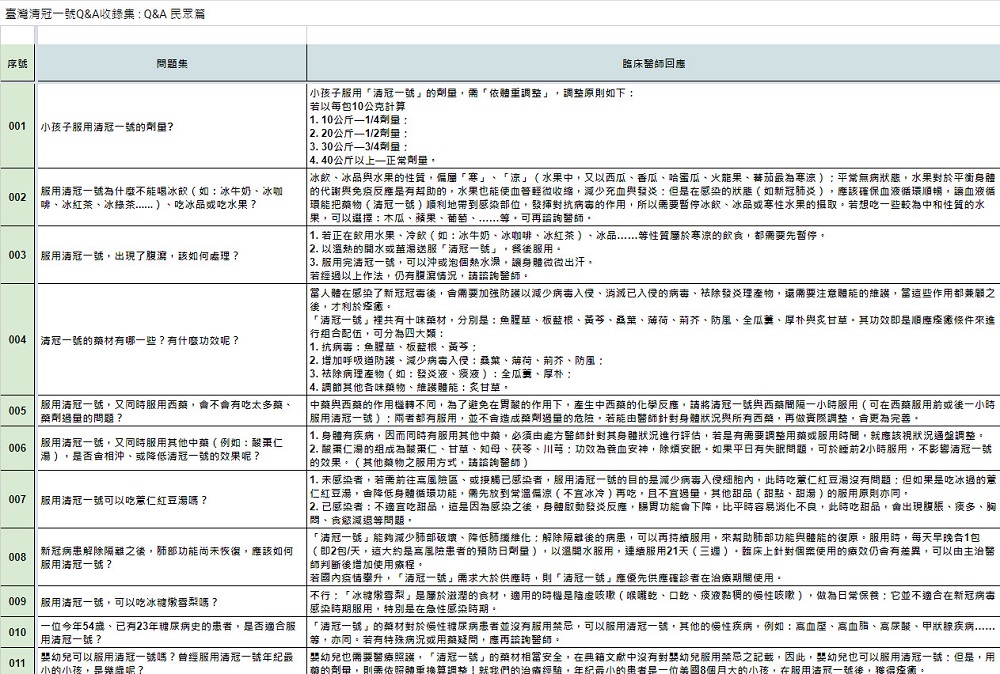This screenshot has width=1000, height=674.
Task: Click question about taking Western medicine simultaneously
Action: (172, 411)
